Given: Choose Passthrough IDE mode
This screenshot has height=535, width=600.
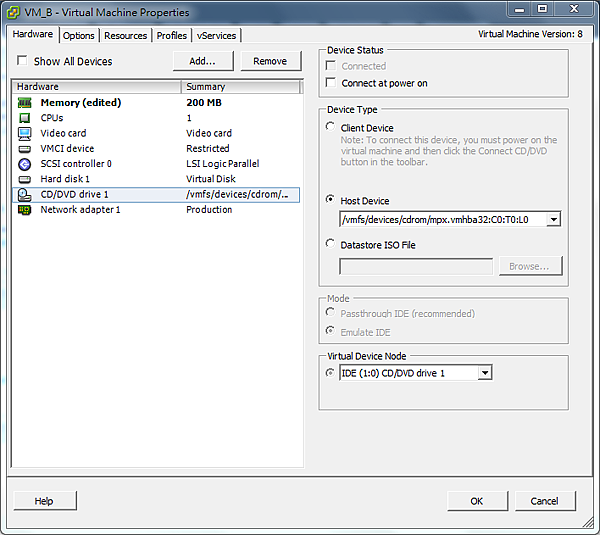Looking at the screenshot, I should pos(330,312).
